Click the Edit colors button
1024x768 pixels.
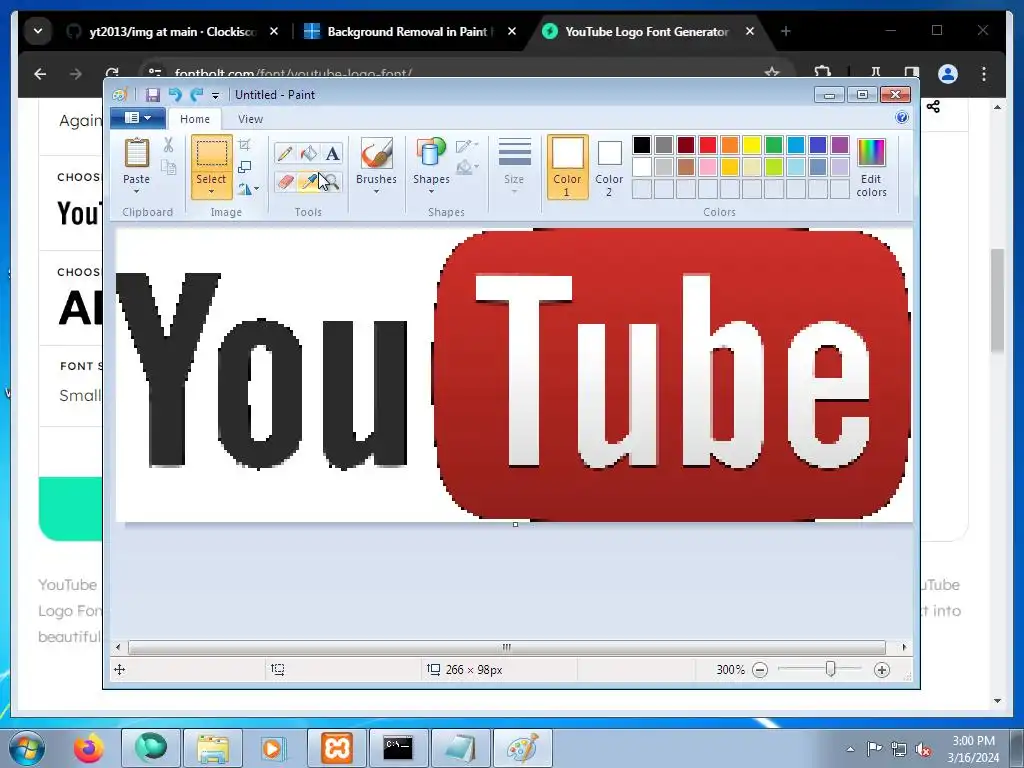(x=871, y=167)
